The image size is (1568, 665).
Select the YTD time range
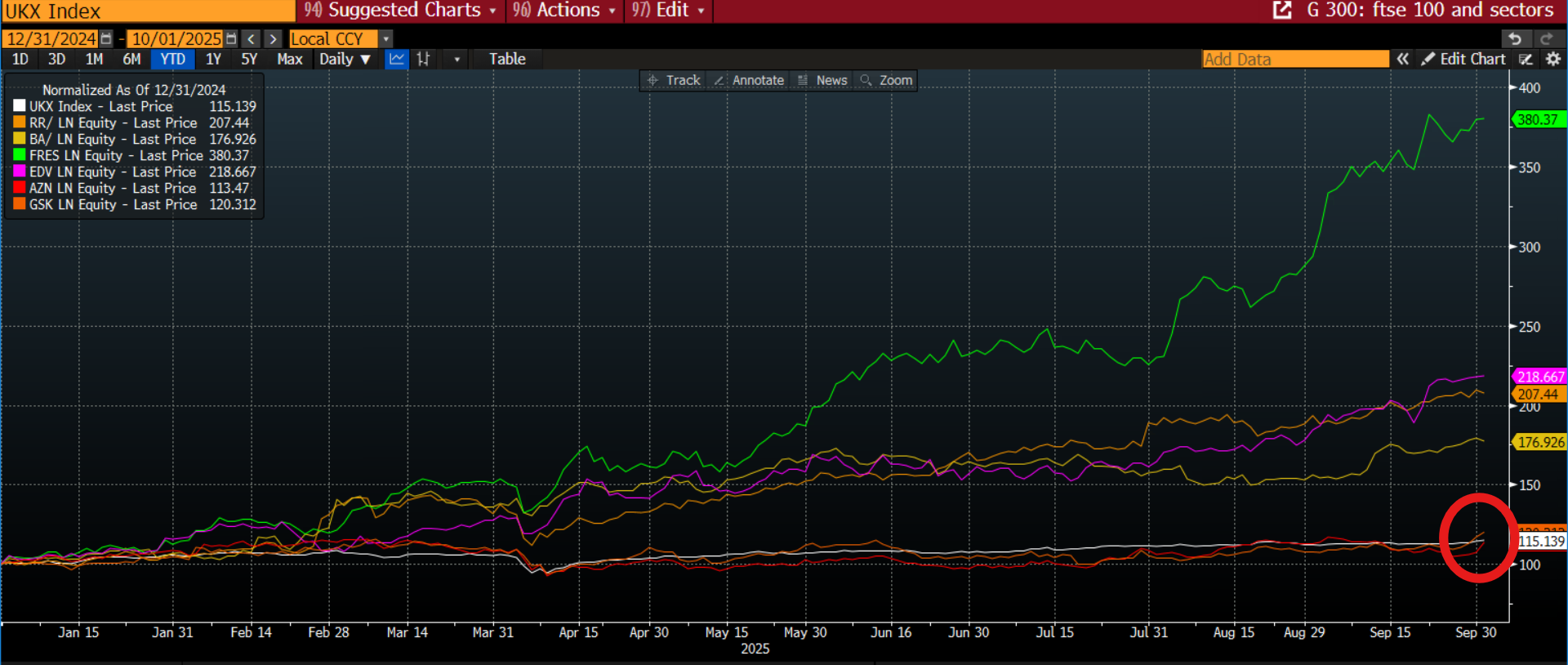[172, 59]
